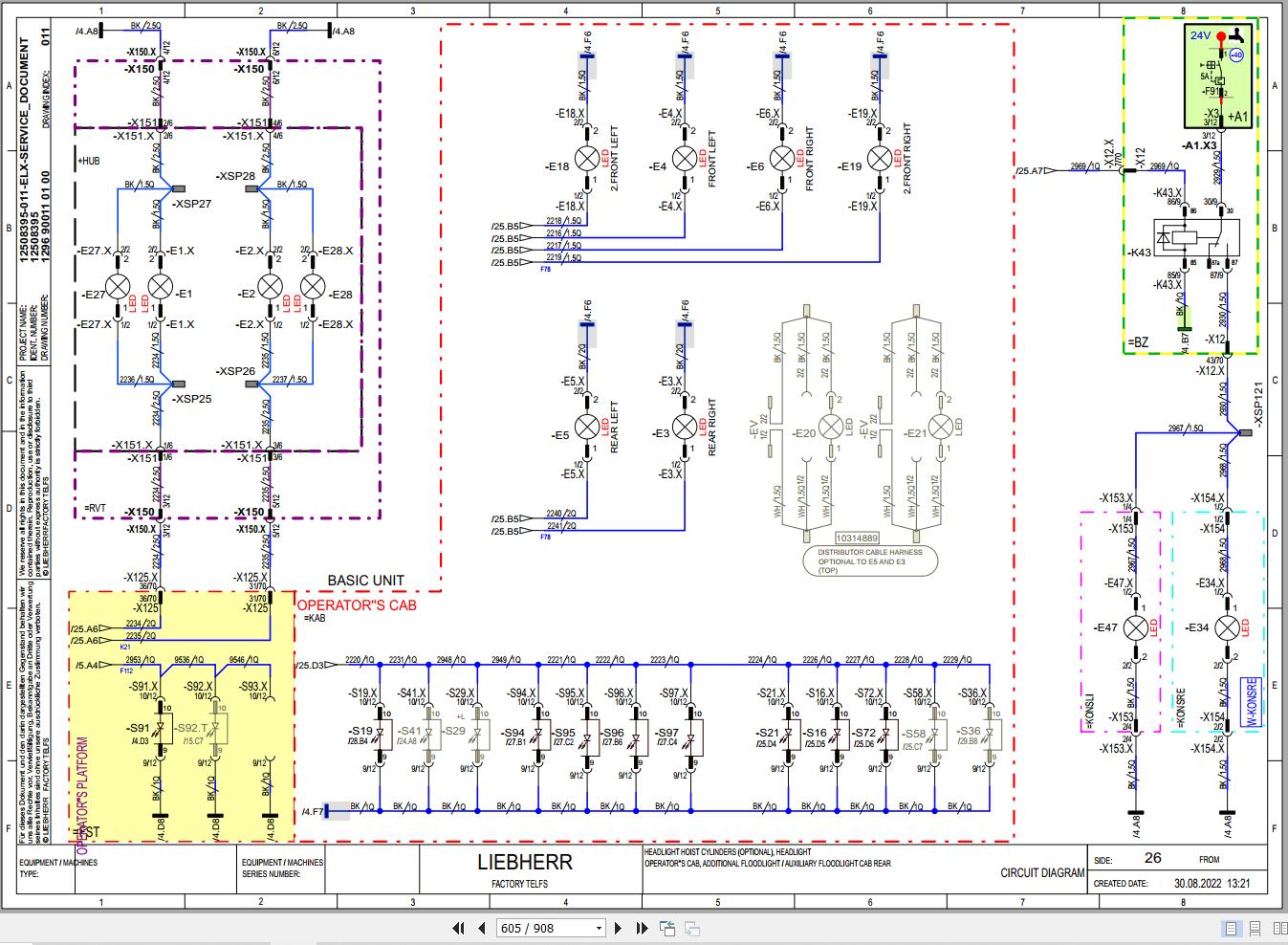Click the next view history icon
Viewport: 1288px width, 945px height.
coord(691,928)
